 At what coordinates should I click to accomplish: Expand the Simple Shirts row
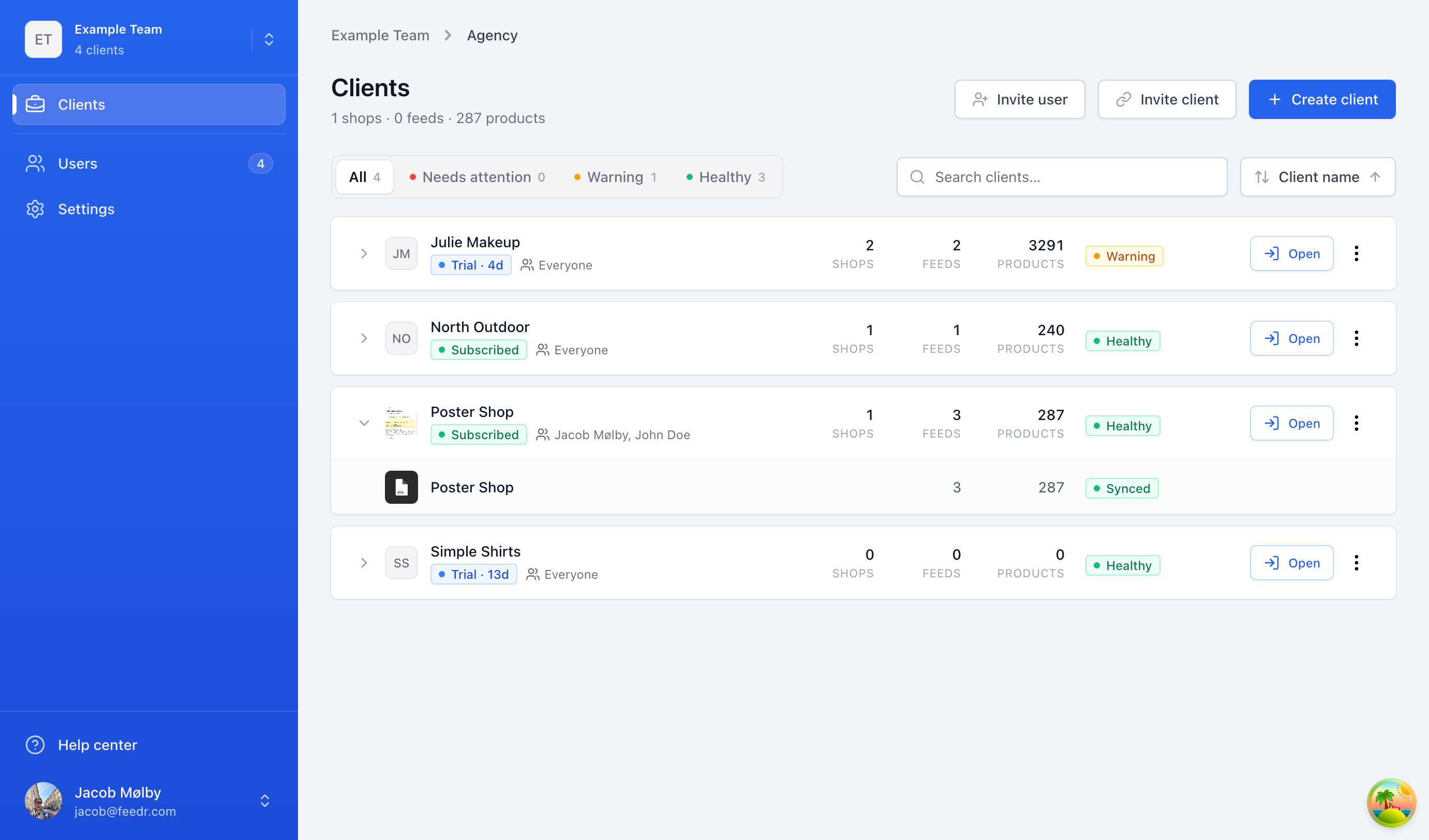coord(364,563)
